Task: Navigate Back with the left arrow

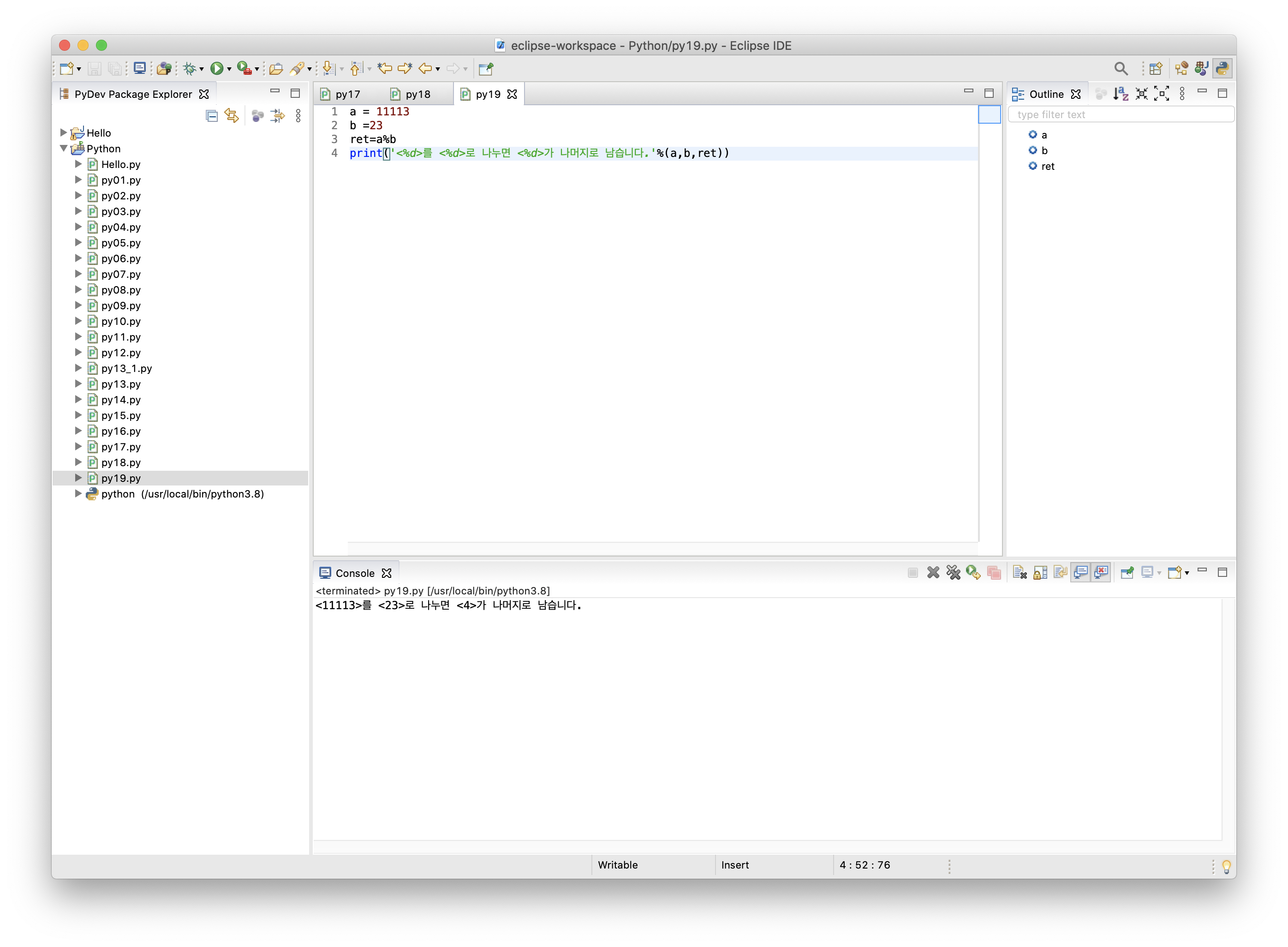Action: coord(425,69)
